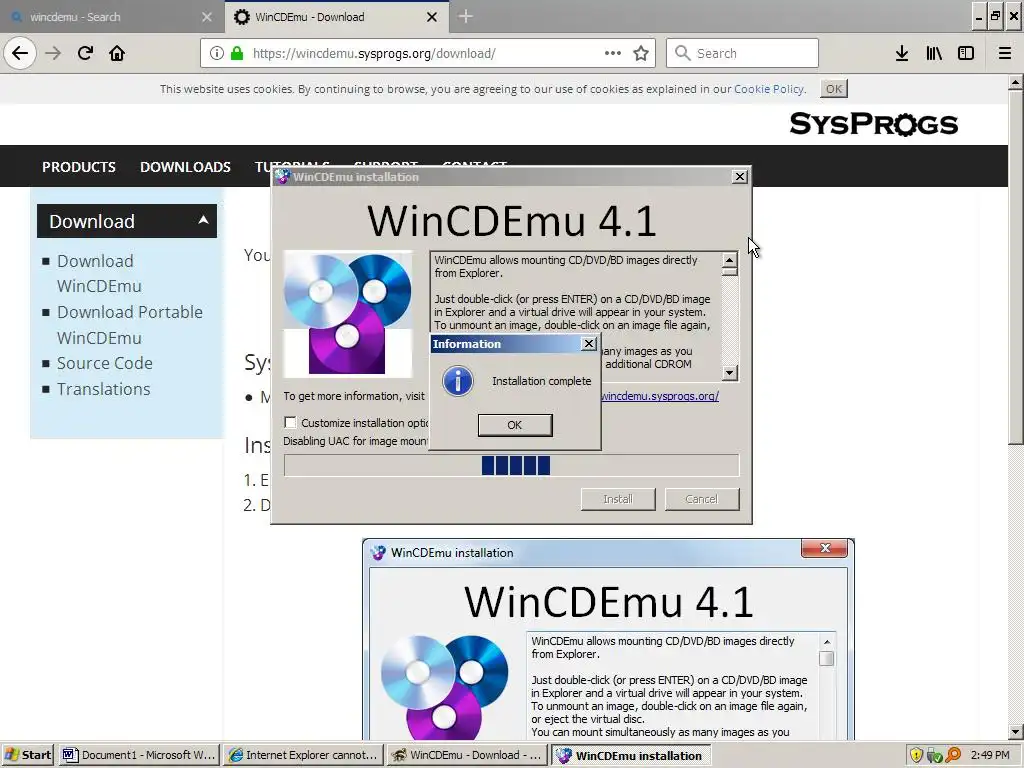Click the installer description scroll down arrow
Image resolution: width=1024 pixels, height=768 pixels.
point(729,373)
